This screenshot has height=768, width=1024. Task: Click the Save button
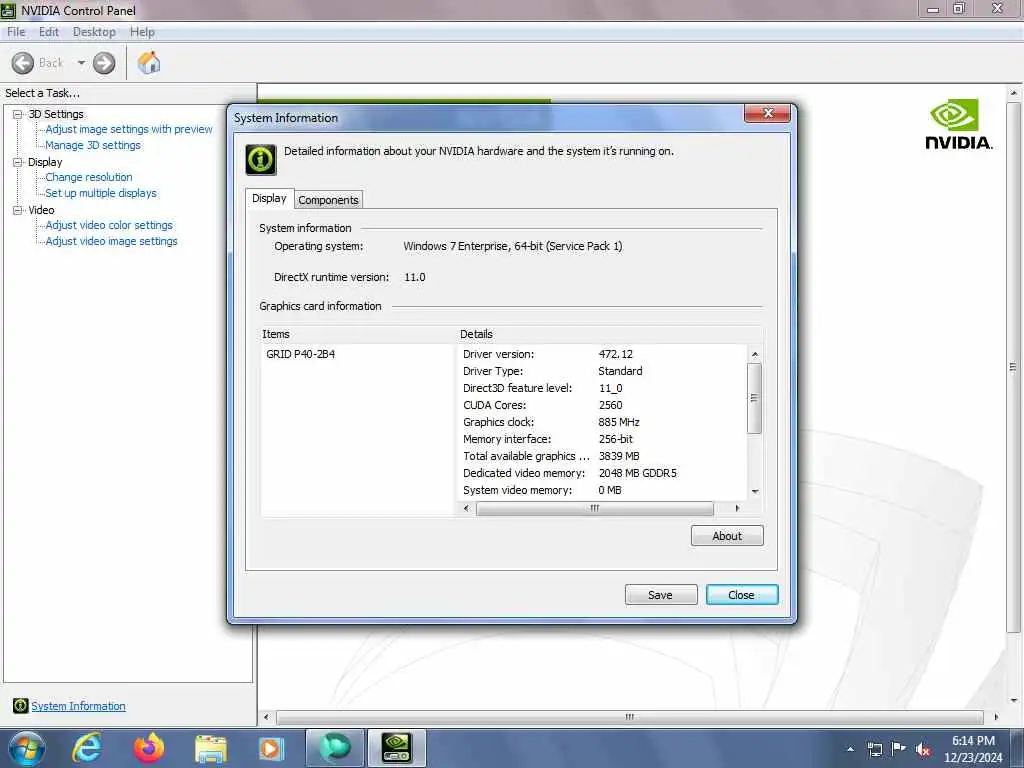click(x=660, y=595)
